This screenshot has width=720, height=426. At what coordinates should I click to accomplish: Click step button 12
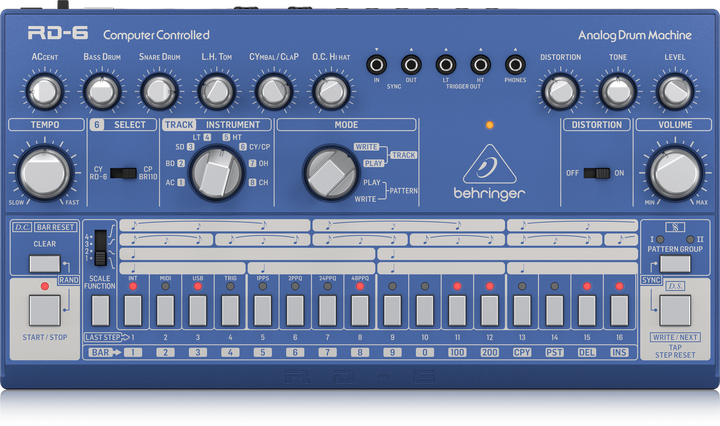point(489,311)
